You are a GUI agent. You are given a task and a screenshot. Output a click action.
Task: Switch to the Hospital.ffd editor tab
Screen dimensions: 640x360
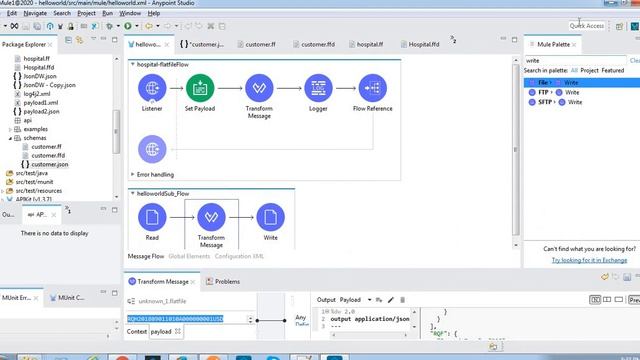[x=420, y=44]
